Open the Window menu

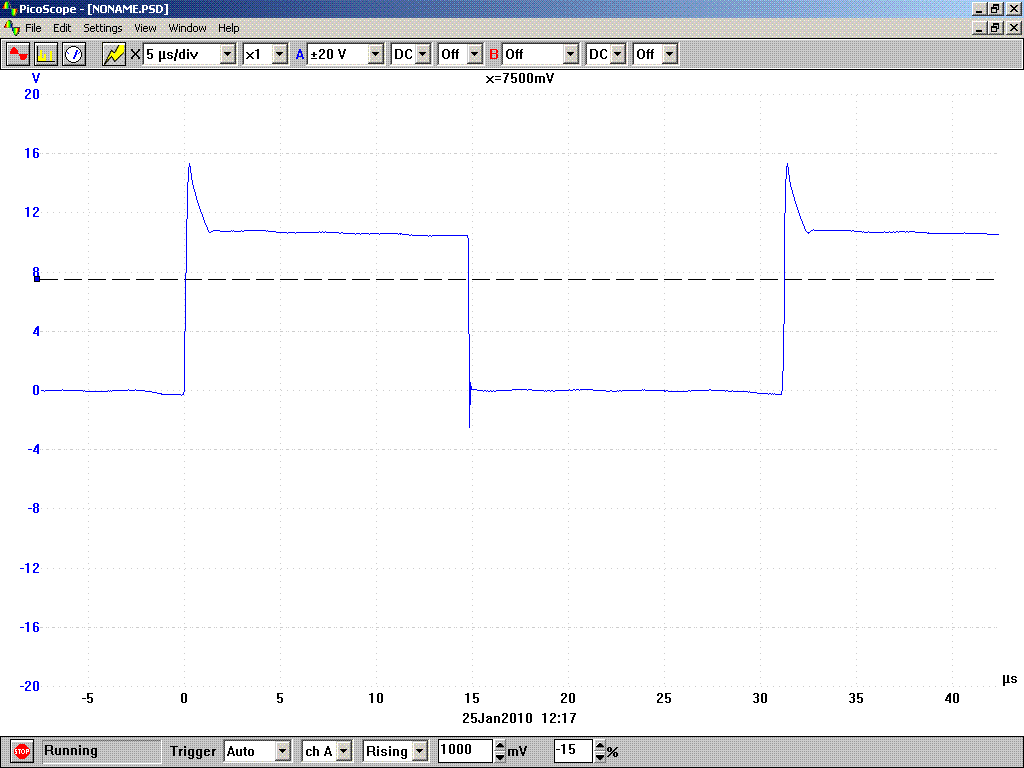click(187, 28)
